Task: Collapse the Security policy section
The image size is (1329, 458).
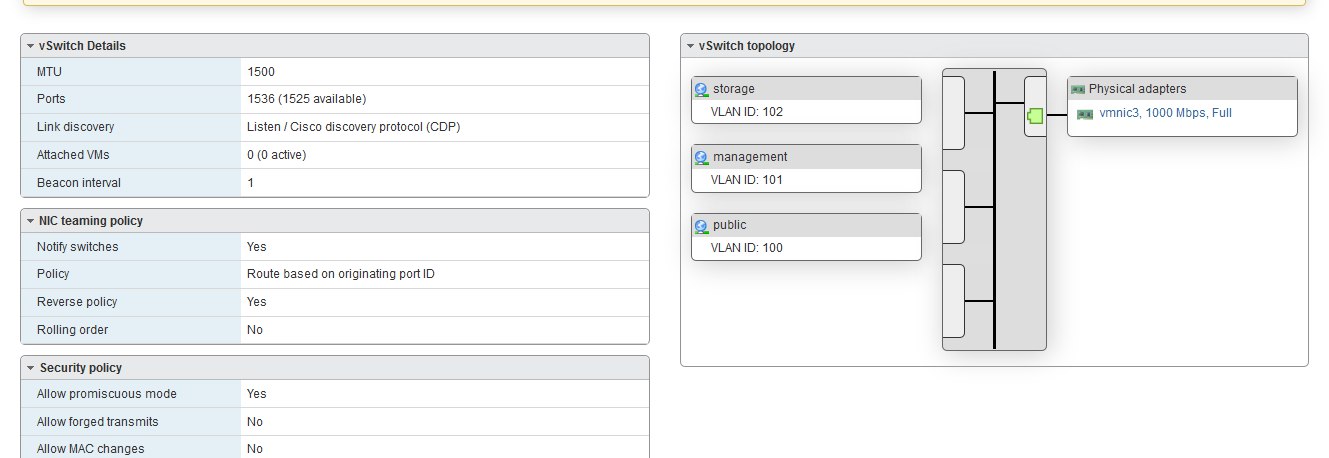Action: [31, 368]
